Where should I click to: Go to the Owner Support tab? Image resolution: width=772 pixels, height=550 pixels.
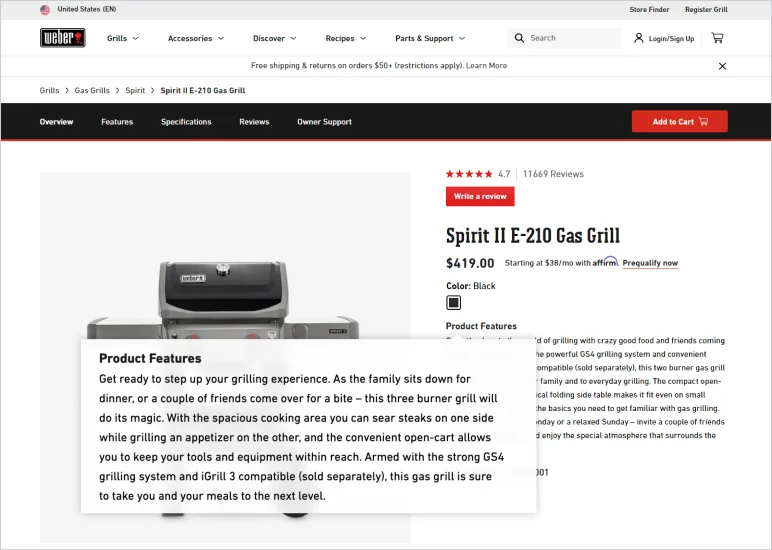tap(324, 122)
